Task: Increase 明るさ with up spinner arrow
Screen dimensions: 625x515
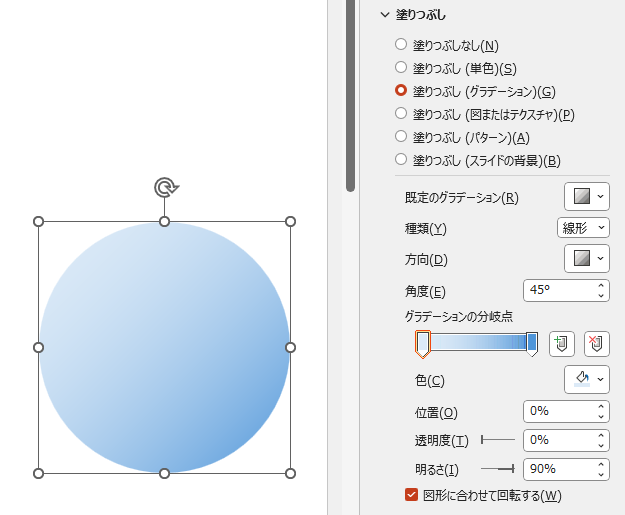Action: [601, 464]
